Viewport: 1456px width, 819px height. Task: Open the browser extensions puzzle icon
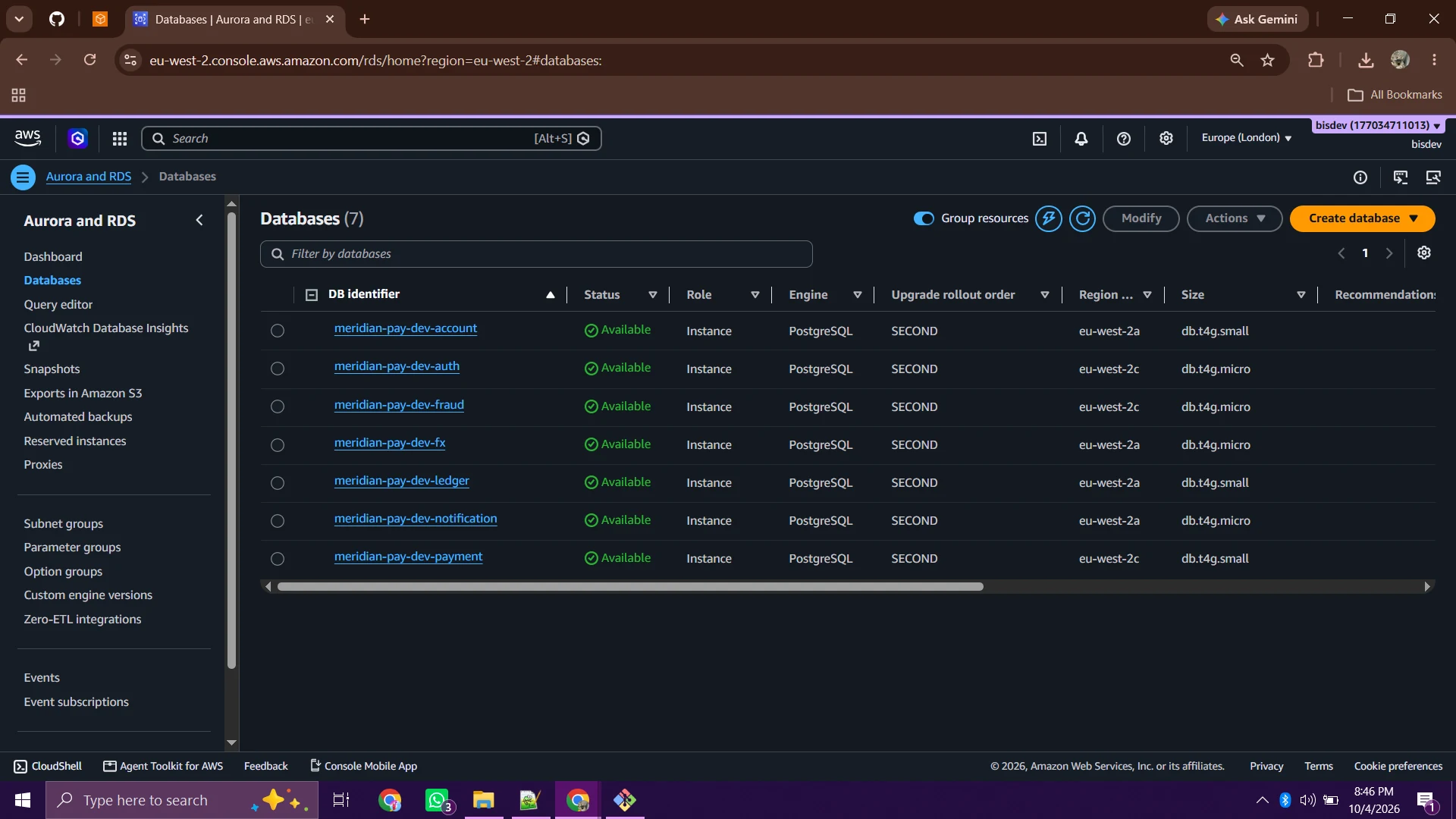click(x=1316, y=60)
